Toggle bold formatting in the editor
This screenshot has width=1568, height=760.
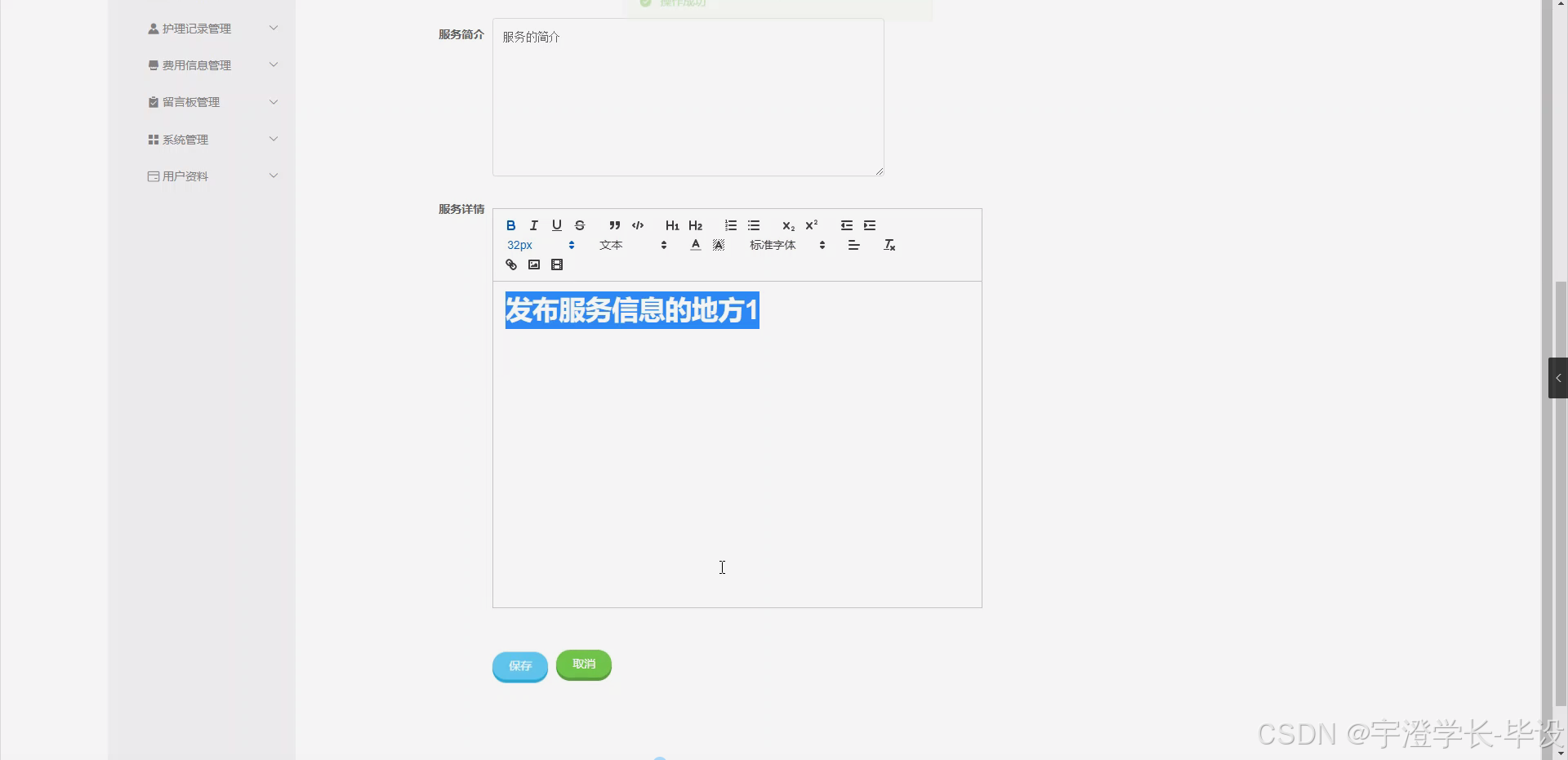tap(510, 225)
